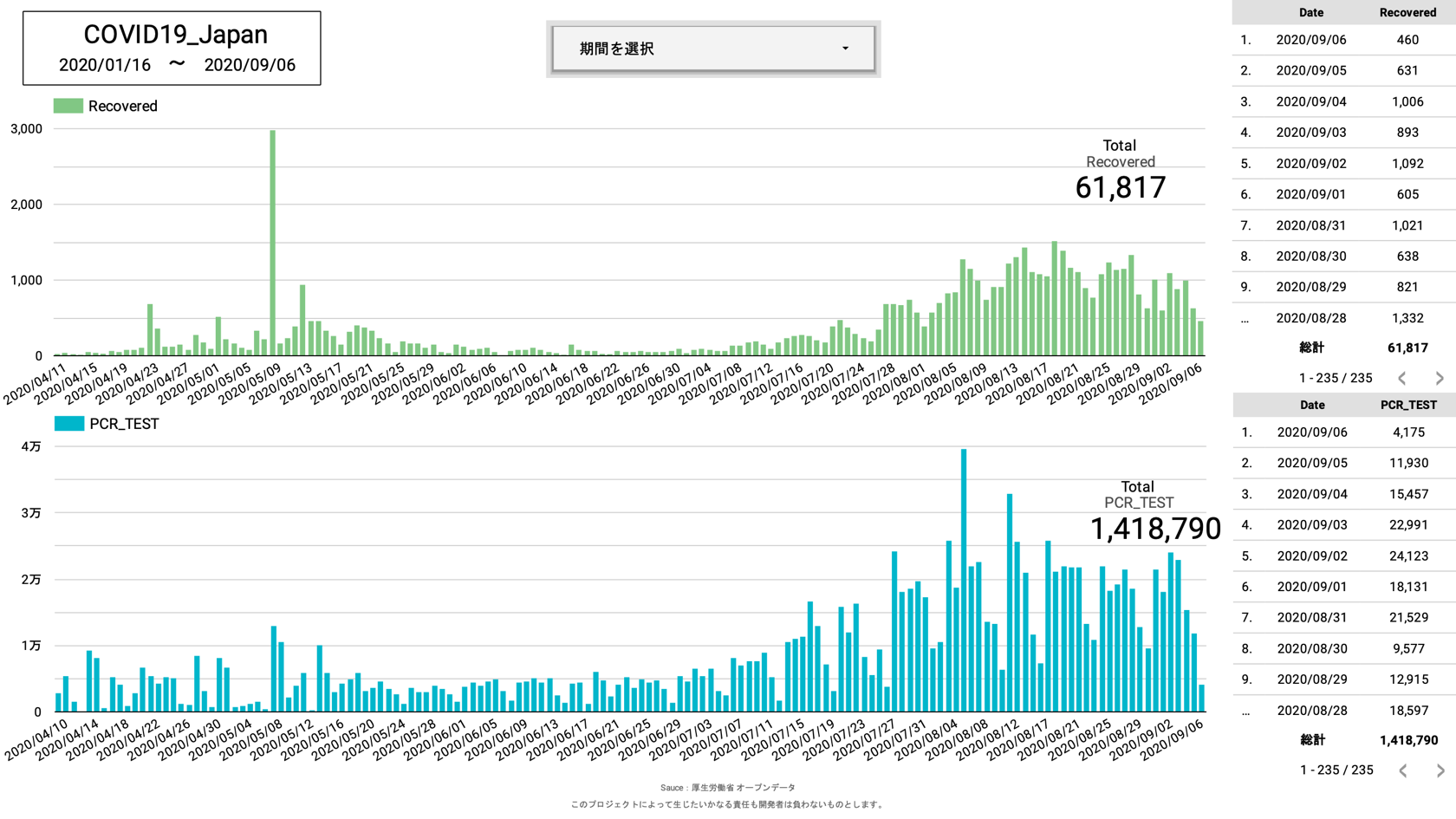Sort Recovered table by Date column header
This screenshot has width=1456, height=819.
tap(1310, 13)
